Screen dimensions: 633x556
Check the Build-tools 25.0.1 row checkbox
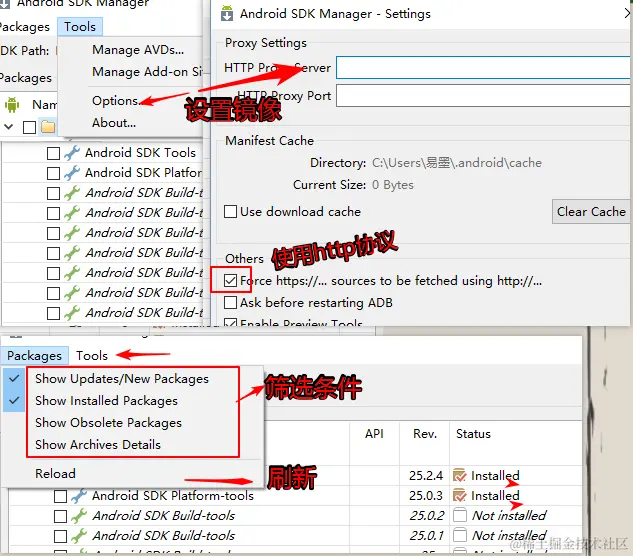61,536
